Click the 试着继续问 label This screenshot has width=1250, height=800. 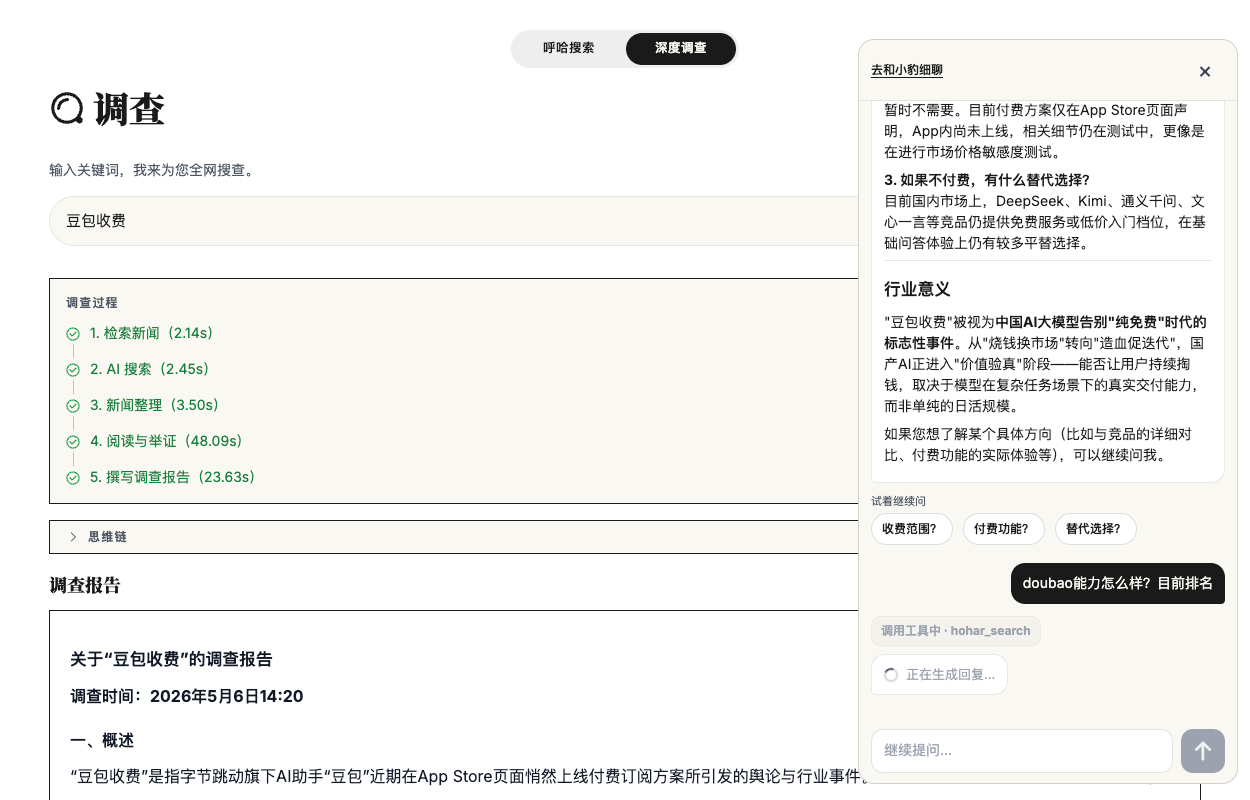pos(898,501)
